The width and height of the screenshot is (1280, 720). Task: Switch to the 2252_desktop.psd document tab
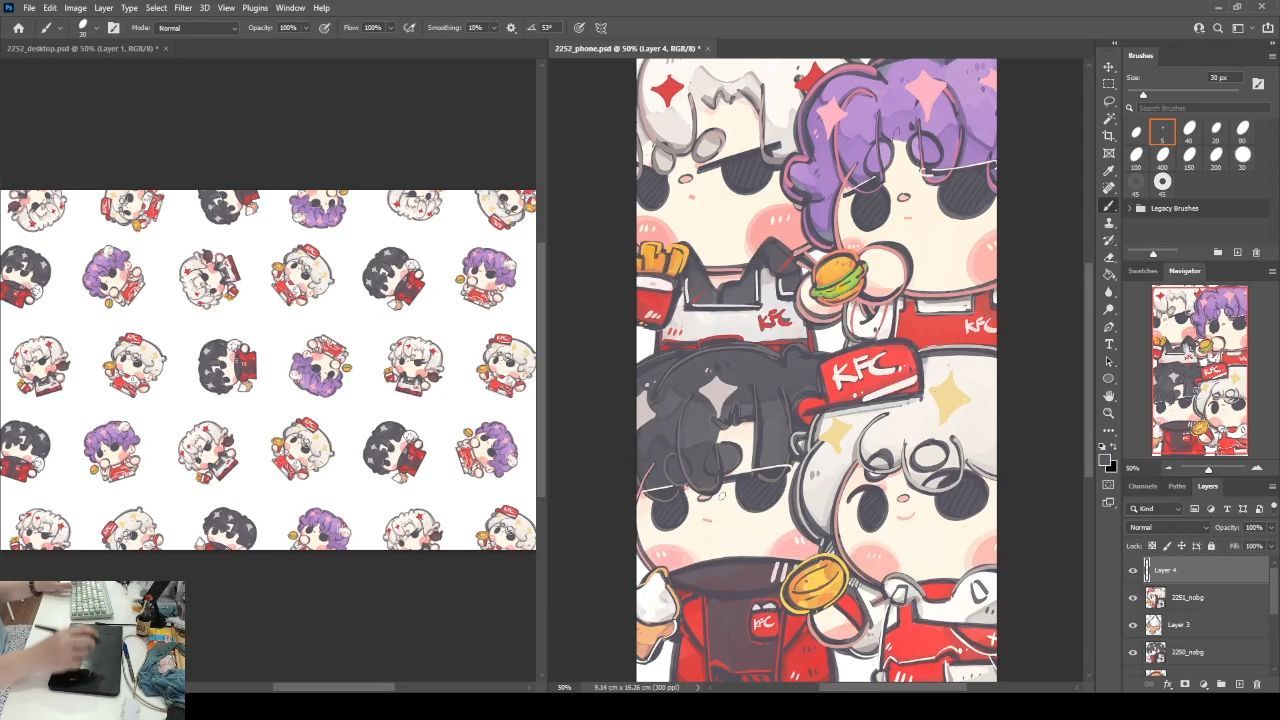(80, 48)
